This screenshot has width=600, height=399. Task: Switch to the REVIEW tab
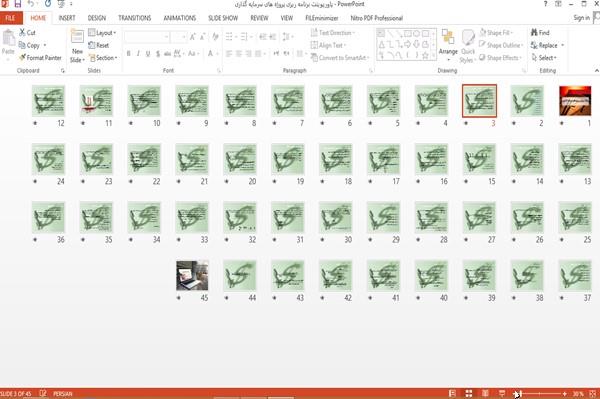259,18
